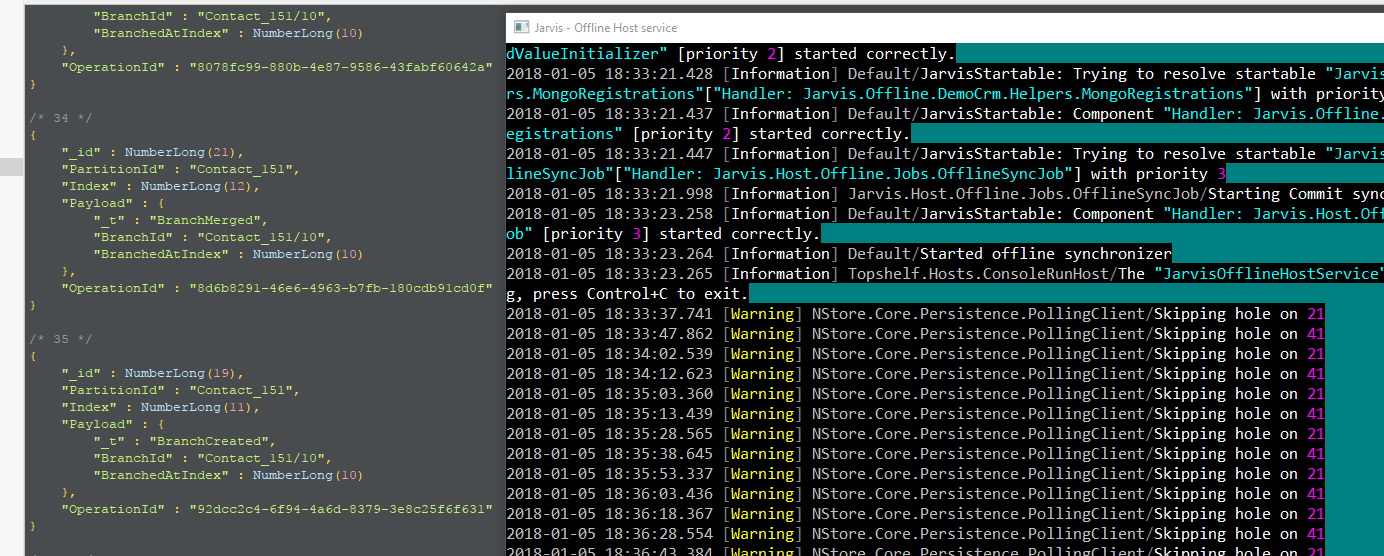This screenshot has width=1384, height=556.
Task: Click warning line at 18:33:47.862
Action: 915,334
